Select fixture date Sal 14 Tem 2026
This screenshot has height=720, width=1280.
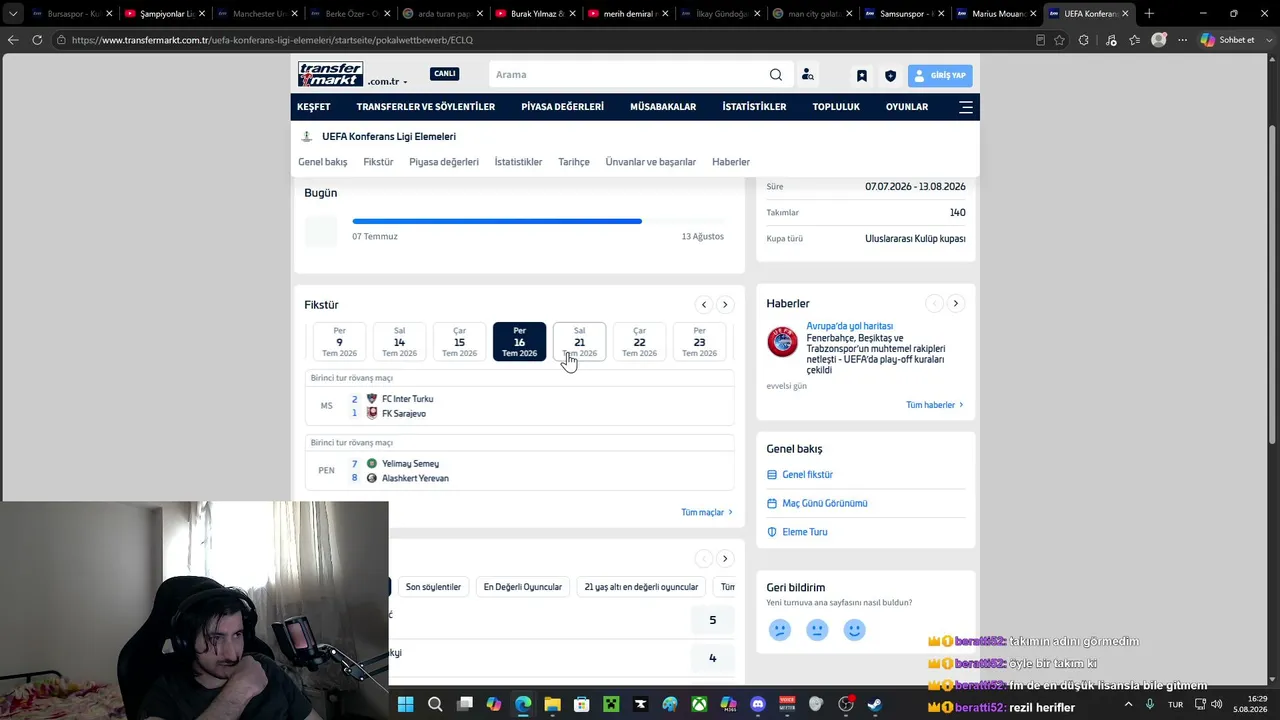[400, 342]
